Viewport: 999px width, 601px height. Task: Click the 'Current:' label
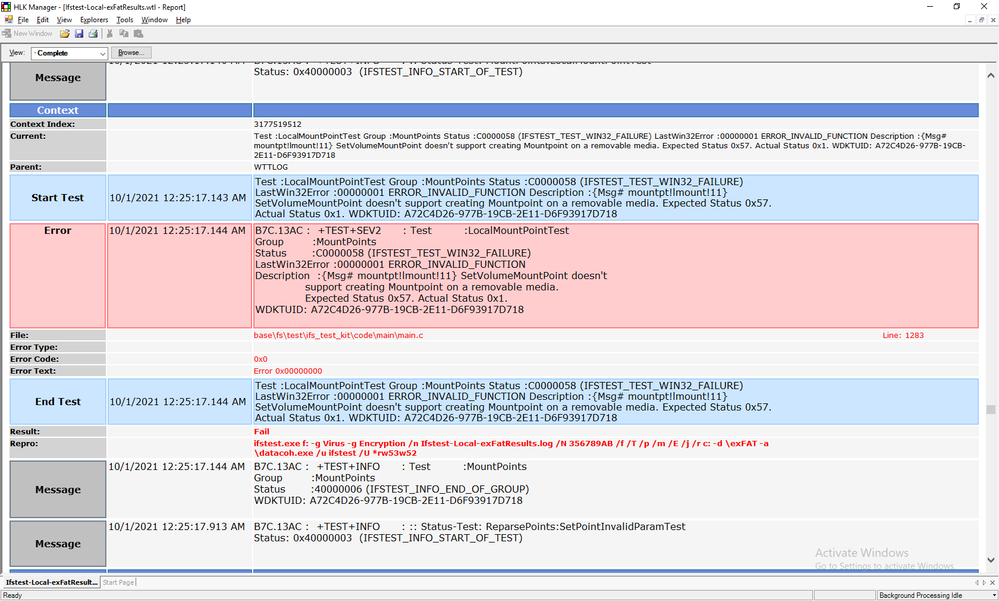tap(28, 136)
